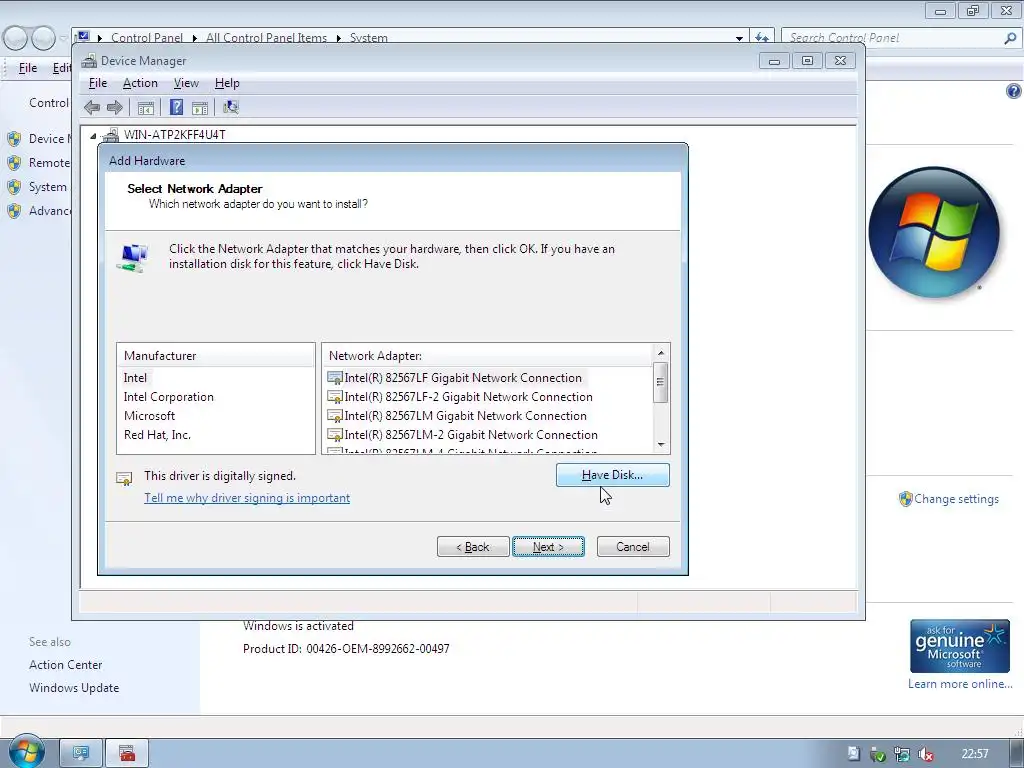Click the Forward arrow in Device Manager toolbar
The image size is (1024, 768).
click(x=115, y=108)
